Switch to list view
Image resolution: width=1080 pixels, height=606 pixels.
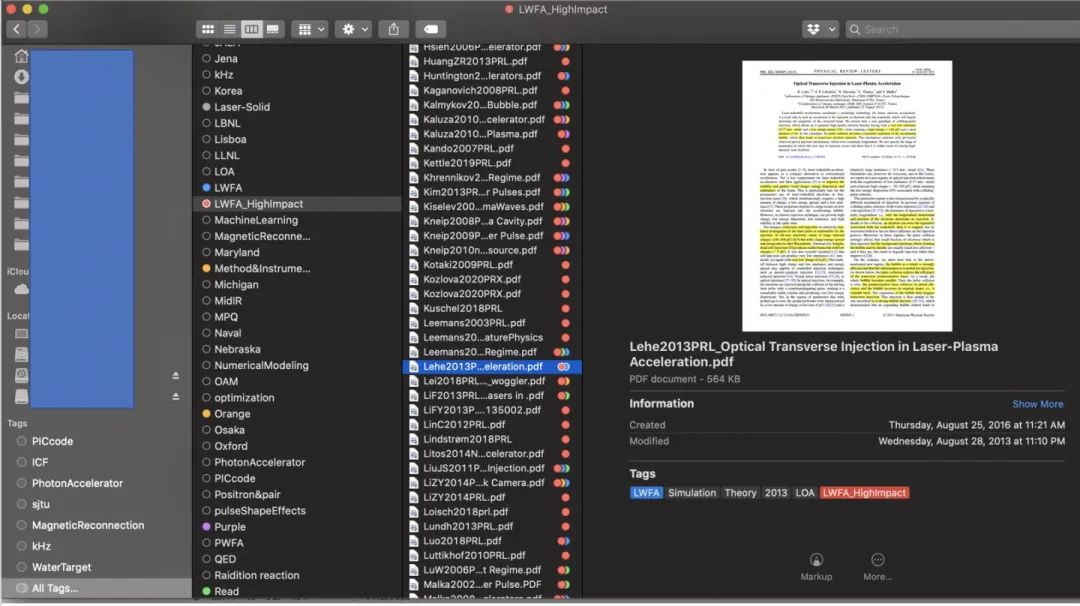229,30
